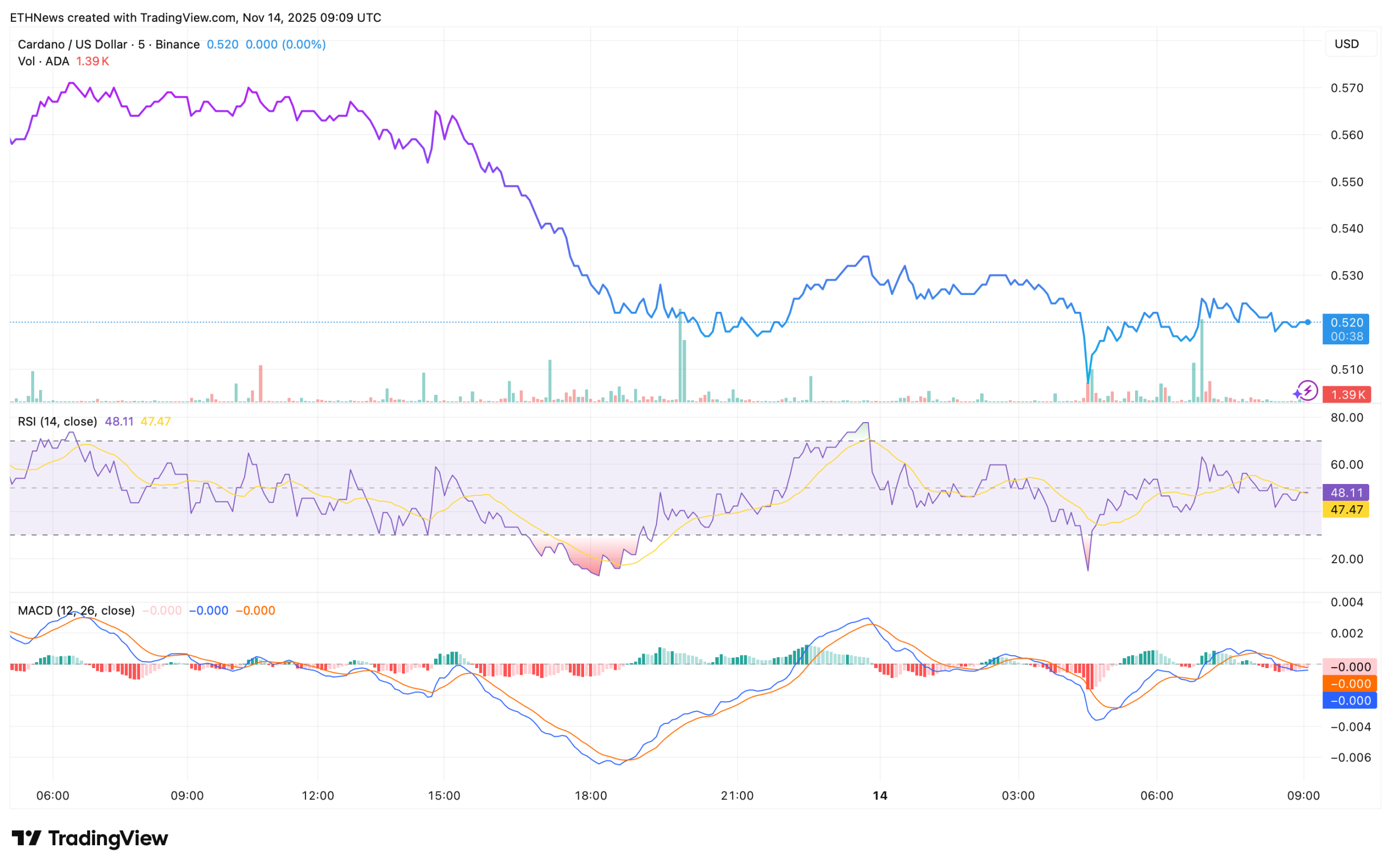Click the 18:00 time axis label
Image resolution: width=1391 pixels, height=868 pixels.
coord(591,796)
